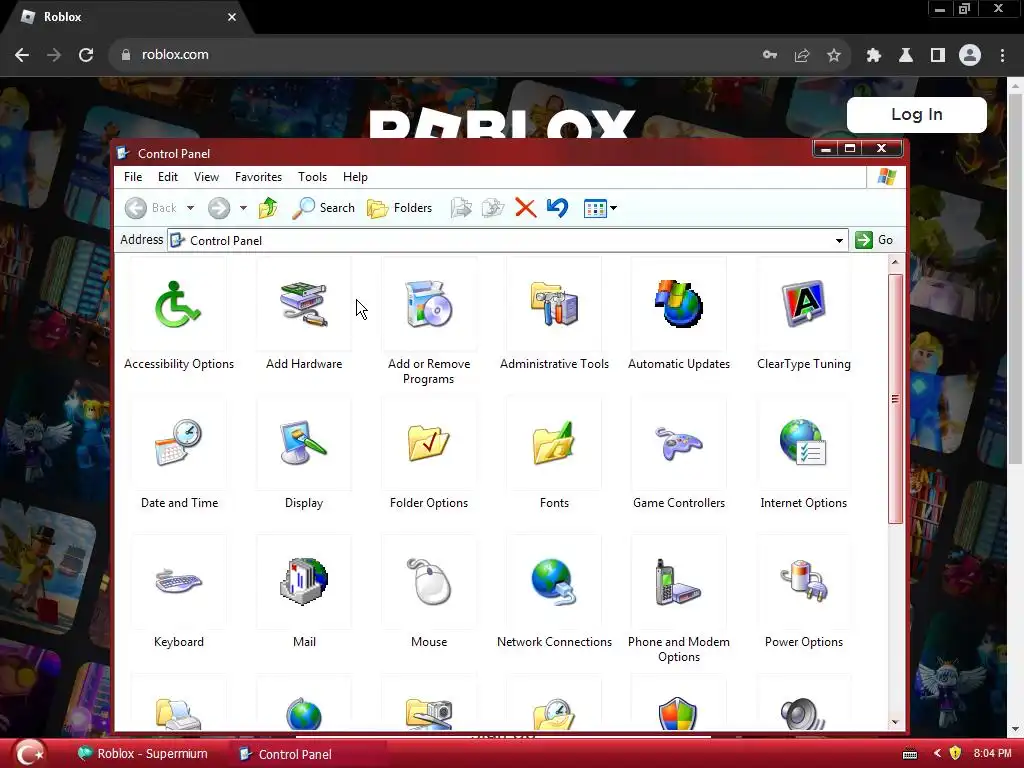1024x768 pixels.
Task: Click the Start button on the taskbar
Action: [x=29, y=753]
